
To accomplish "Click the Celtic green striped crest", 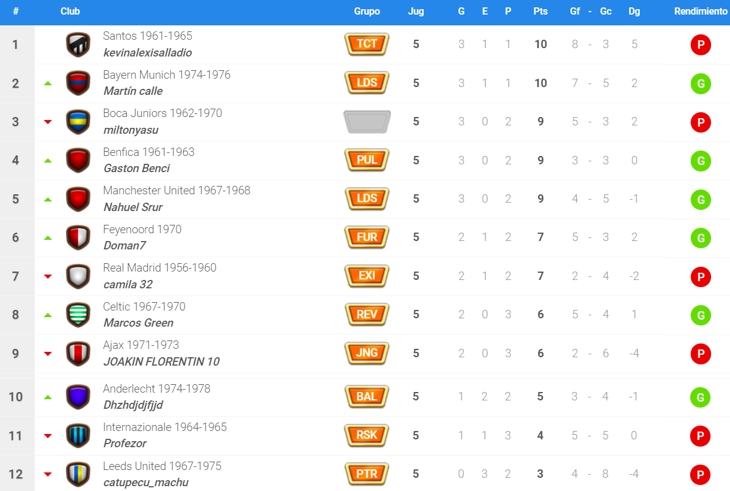I will click(78, 315).
